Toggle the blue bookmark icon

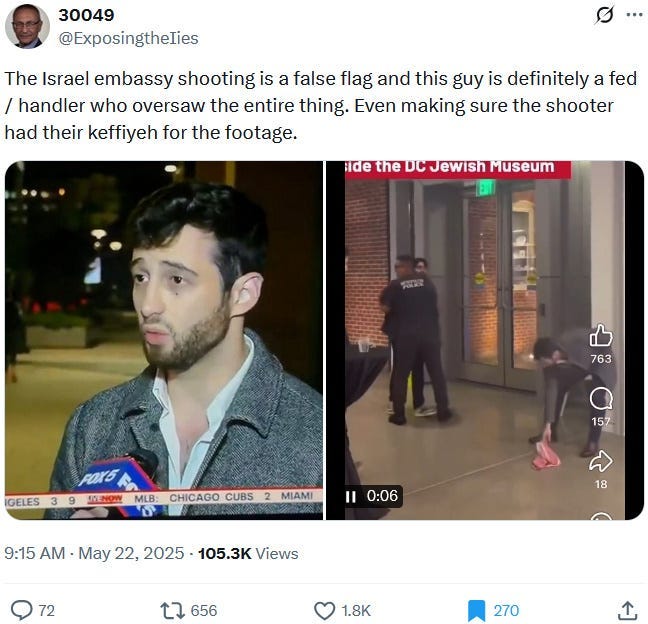click(476, 611)
